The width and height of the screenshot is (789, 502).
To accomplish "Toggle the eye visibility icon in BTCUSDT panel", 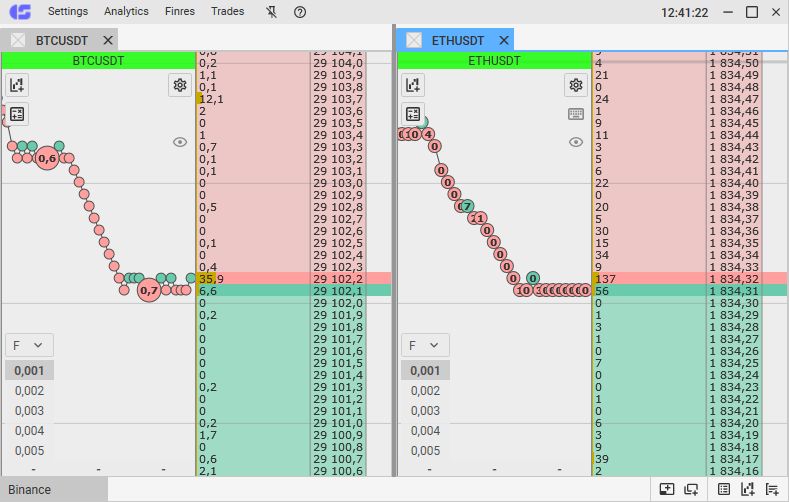I will 180,142.
